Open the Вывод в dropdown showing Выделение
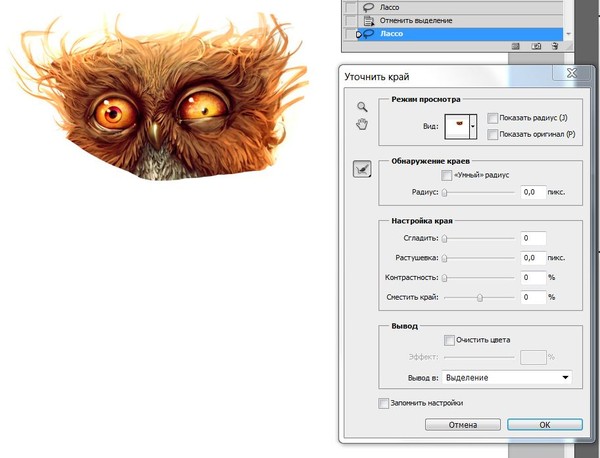The width and height of the screenshot is (600, 458). tap(507, 378)
